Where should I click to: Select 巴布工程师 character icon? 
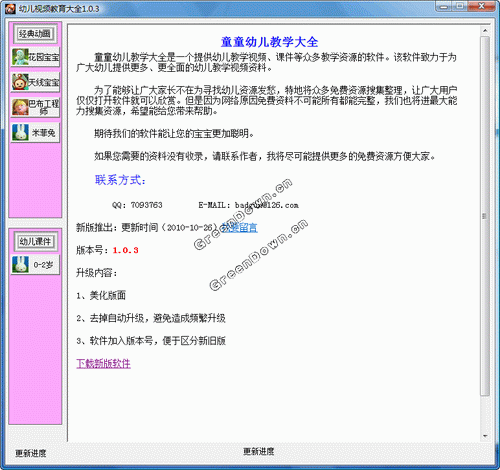(x=20, y=107)
